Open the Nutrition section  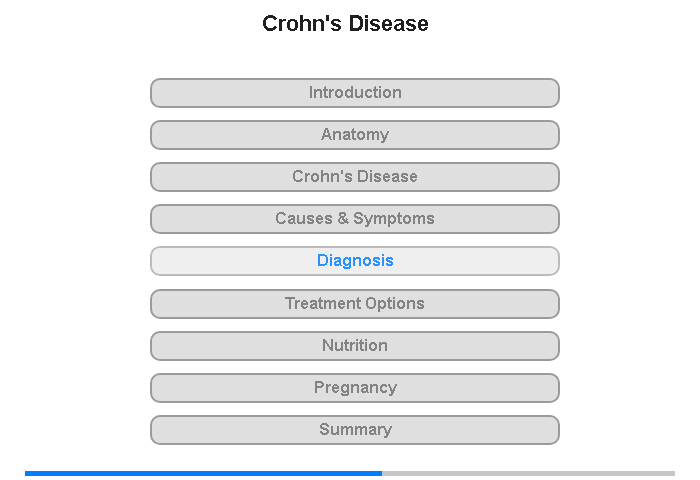point(355,346)
